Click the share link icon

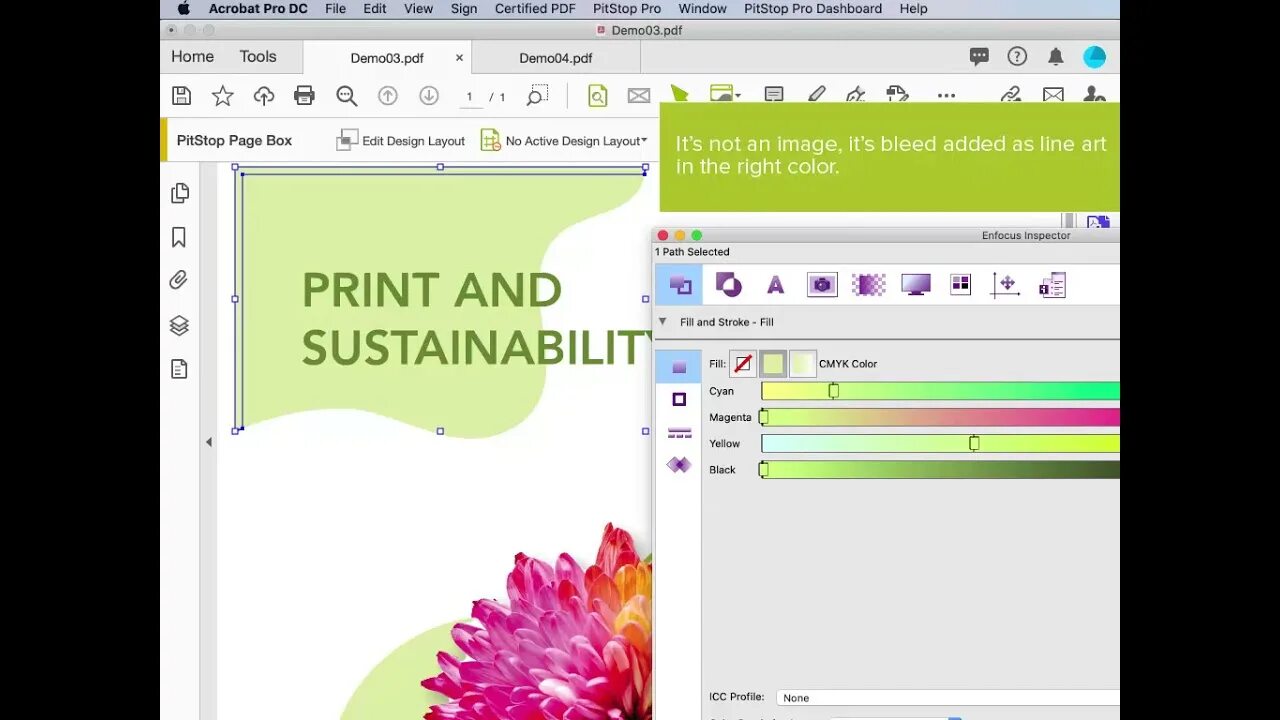[x=1011, y=94]
